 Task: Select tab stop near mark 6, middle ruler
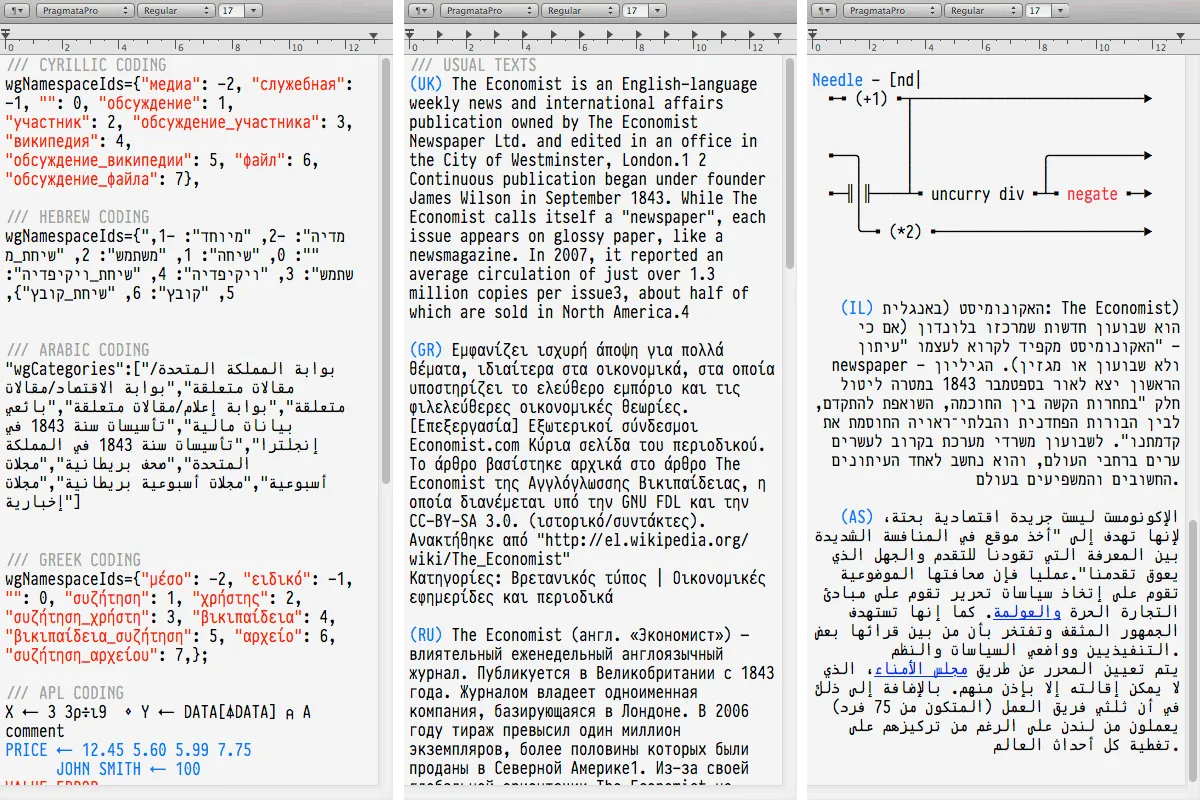point(582,35)
